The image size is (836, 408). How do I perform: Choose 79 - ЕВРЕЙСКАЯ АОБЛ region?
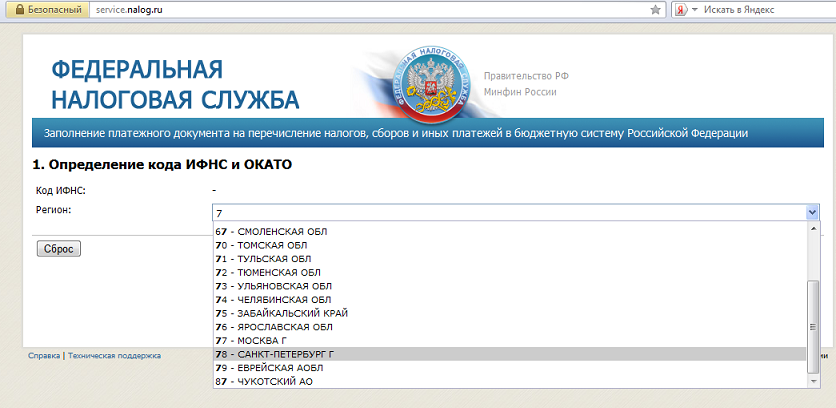509,368
